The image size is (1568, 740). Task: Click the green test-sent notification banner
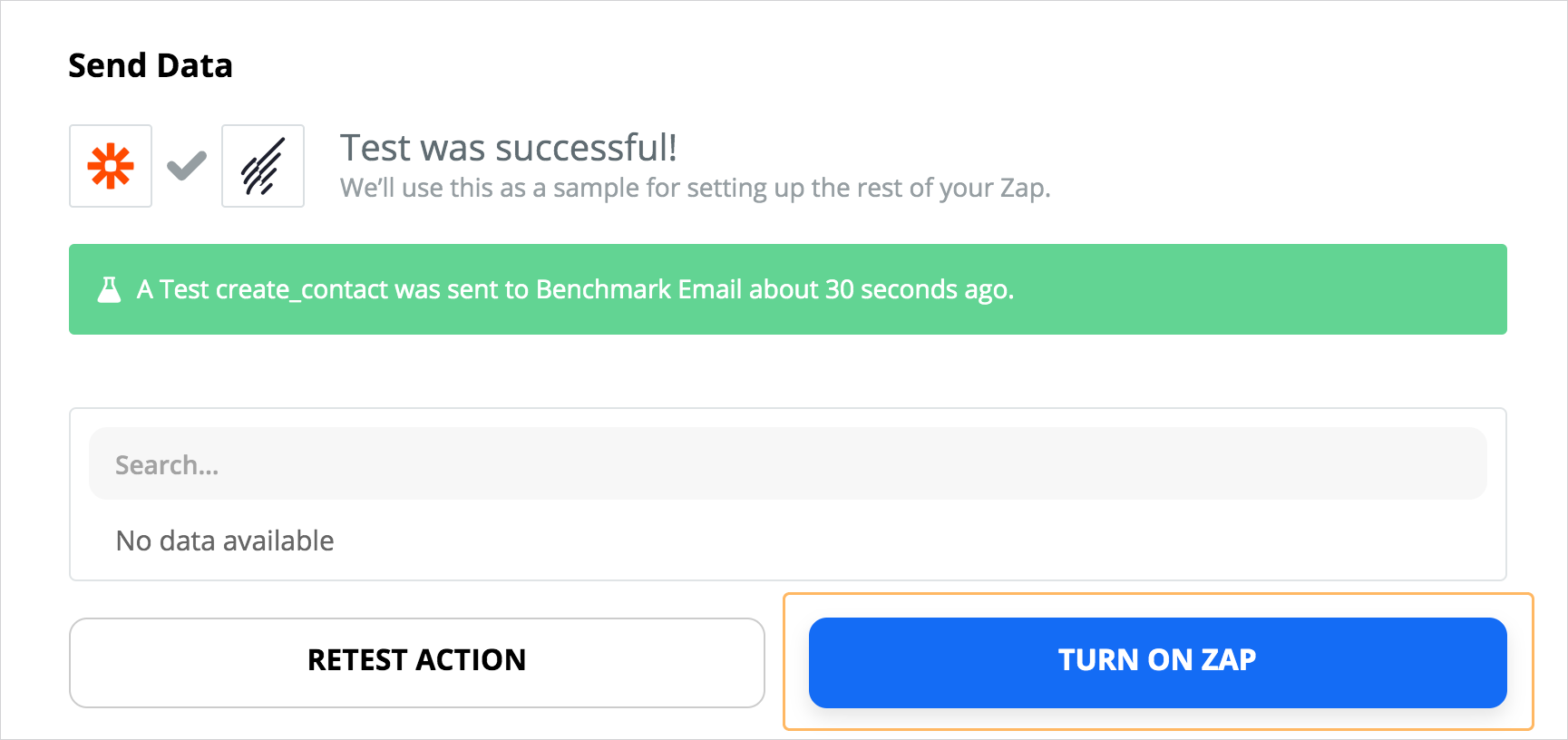click(787, 289)
